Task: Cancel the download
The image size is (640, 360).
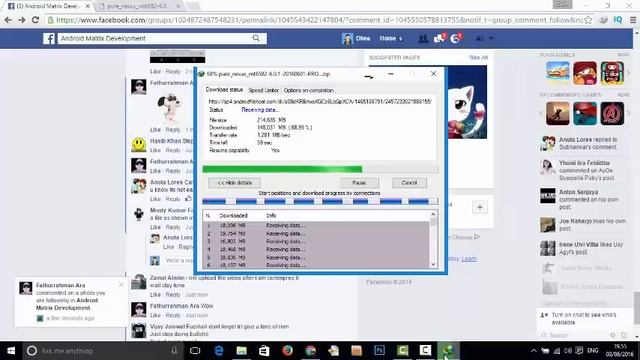Action: point(409,182)
